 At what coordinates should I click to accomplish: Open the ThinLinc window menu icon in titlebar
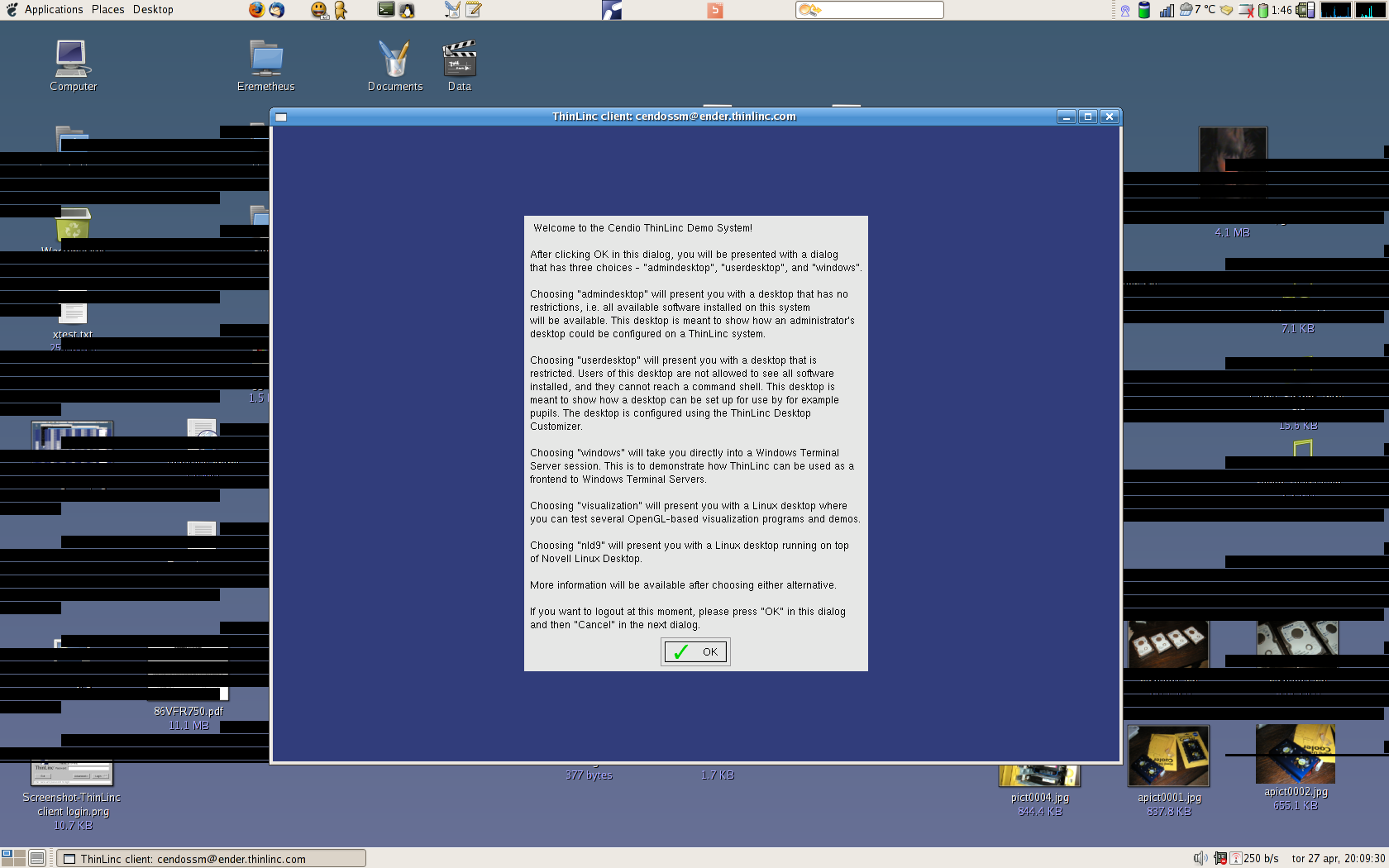pos(281,117)
